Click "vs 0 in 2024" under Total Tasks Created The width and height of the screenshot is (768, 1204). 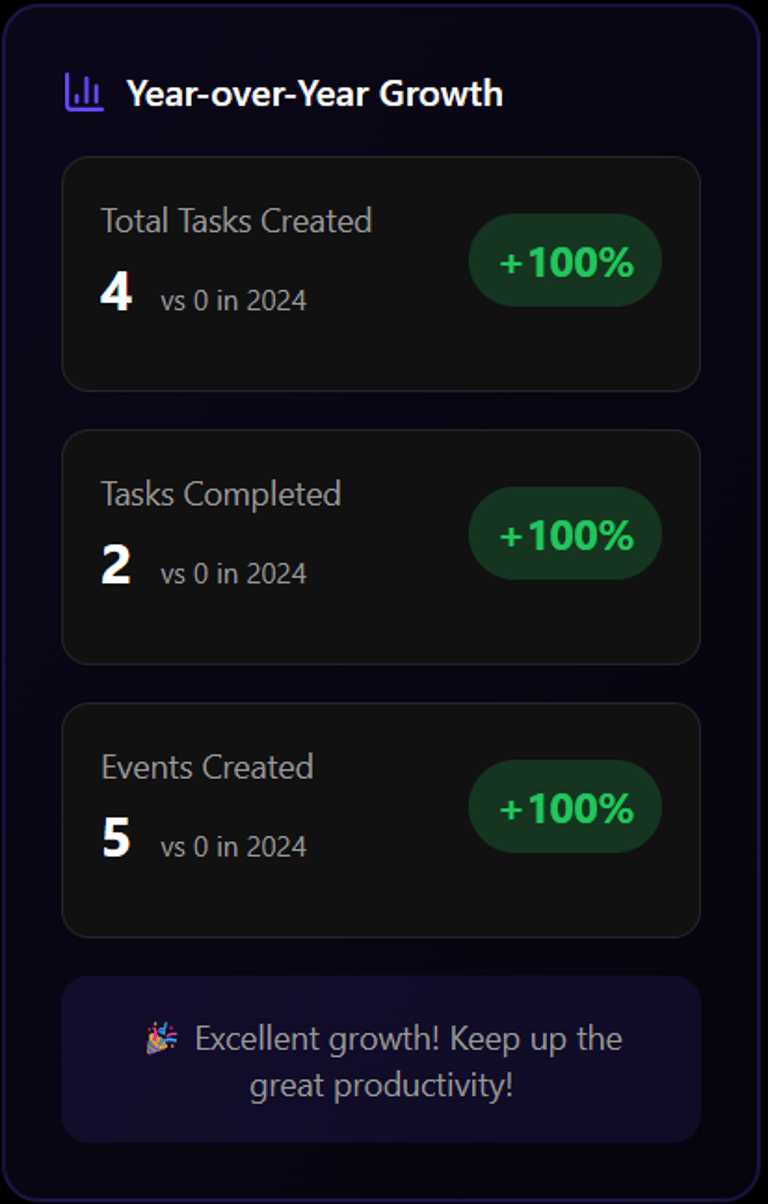pyautogui.click(x=233, y=300)
